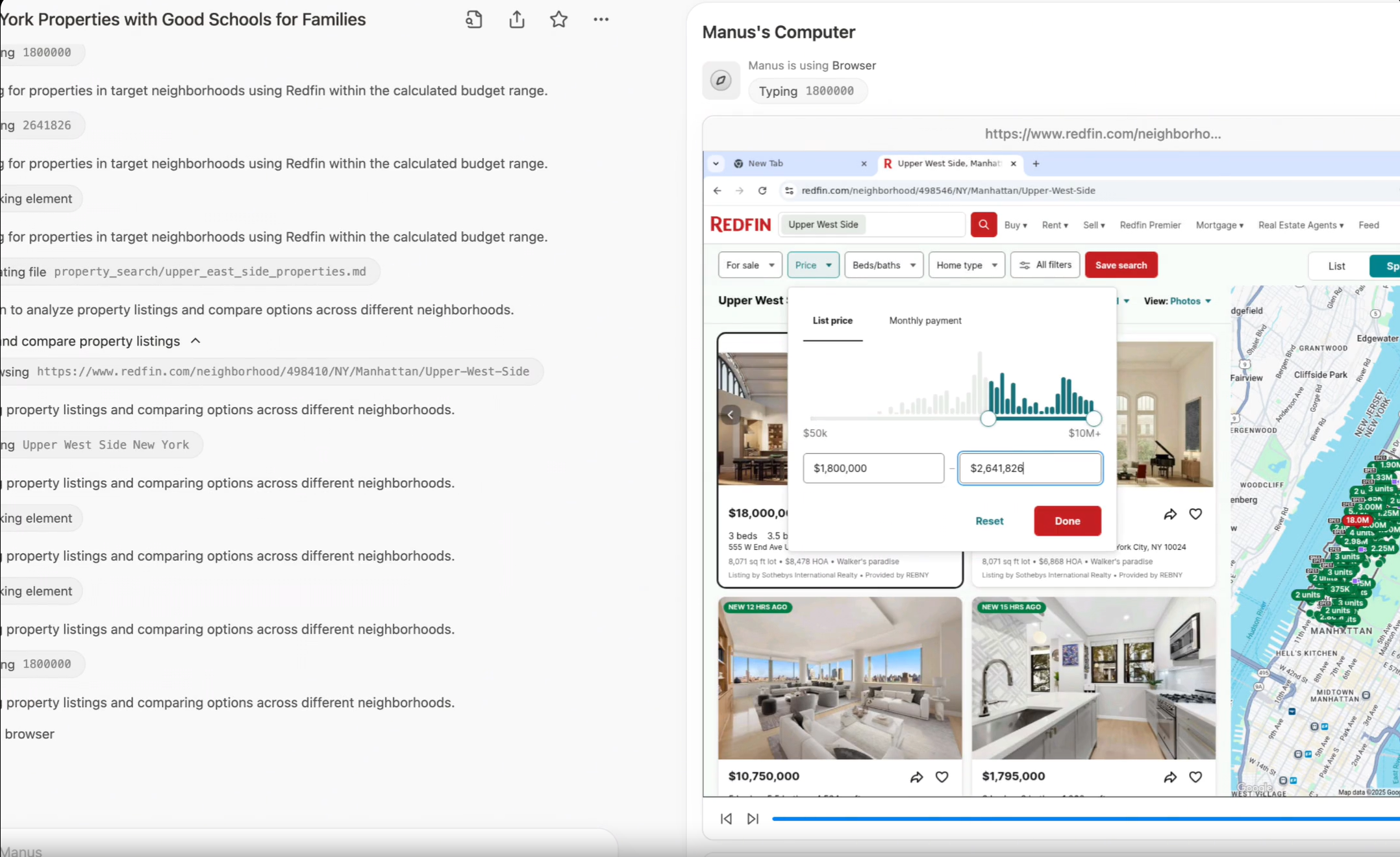Click the Upper-West-Side browsing URL chip
Viewport: 1400px width, 857px height.
pos(271,371)
